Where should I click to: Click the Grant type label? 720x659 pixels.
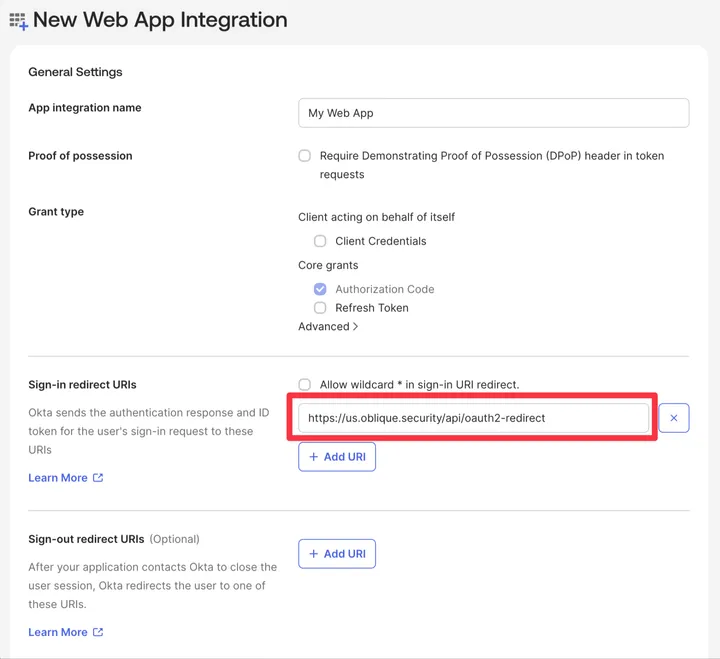coord(56,212)
